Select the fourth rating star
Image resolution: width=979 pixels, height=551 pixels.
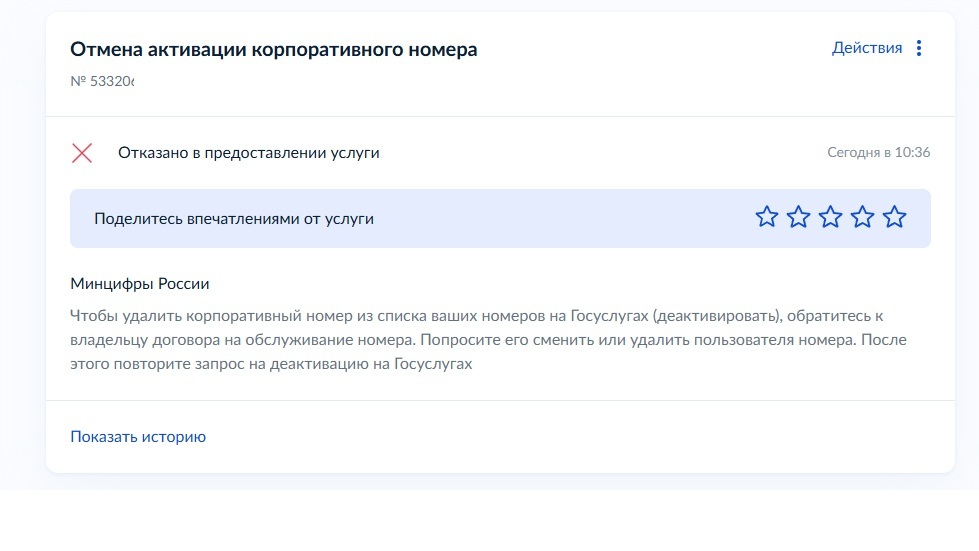(x=862, y=217)
